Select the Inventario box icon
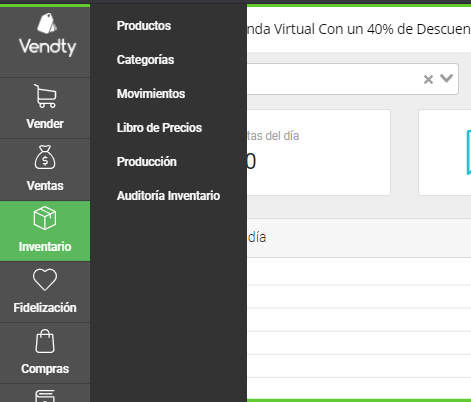The image size is (471, 402). [x=45, y=218]
